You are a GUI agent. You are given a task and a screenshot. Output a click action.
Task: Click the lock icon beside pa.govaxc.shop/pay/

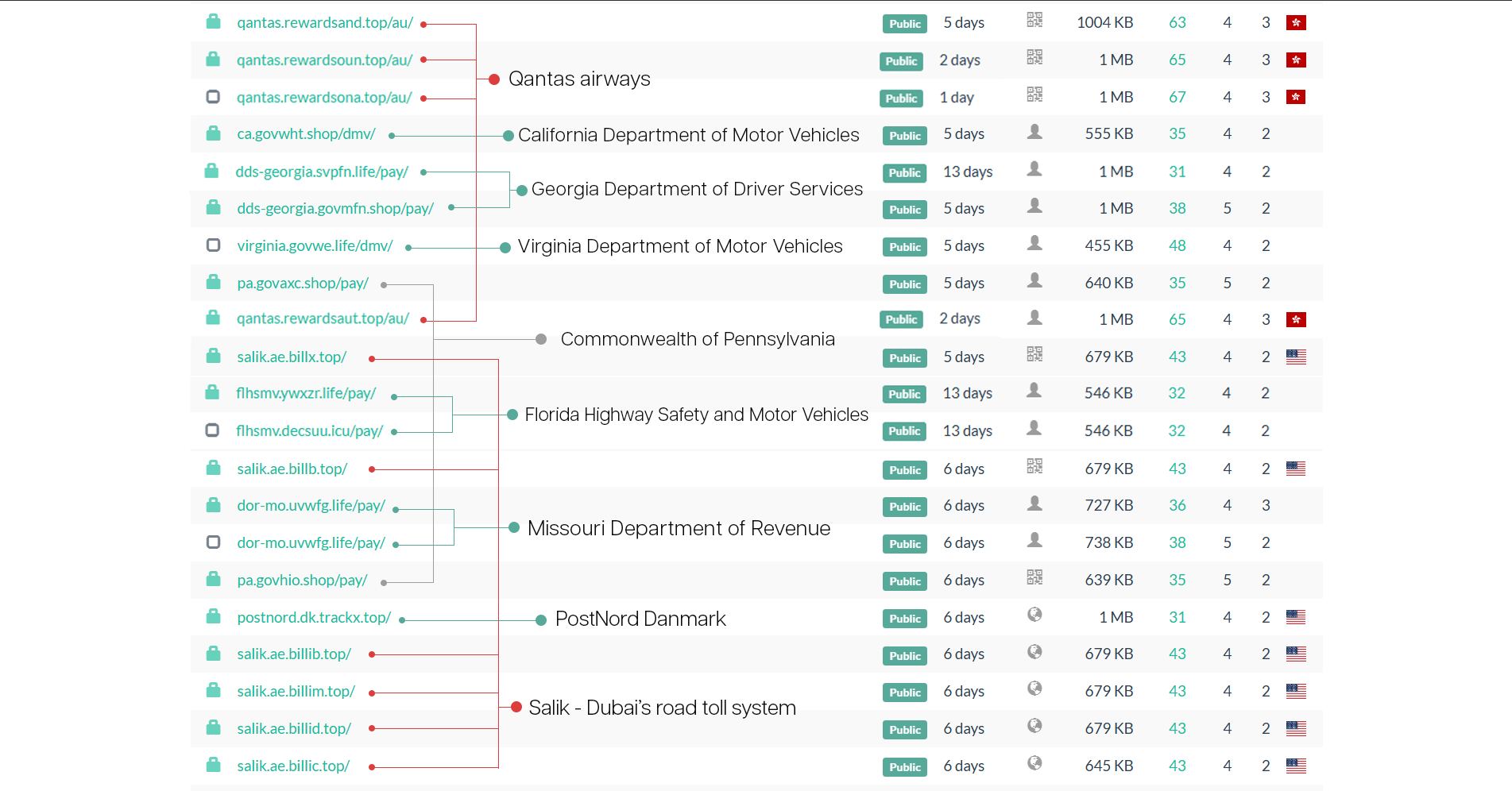pos(213,281)
